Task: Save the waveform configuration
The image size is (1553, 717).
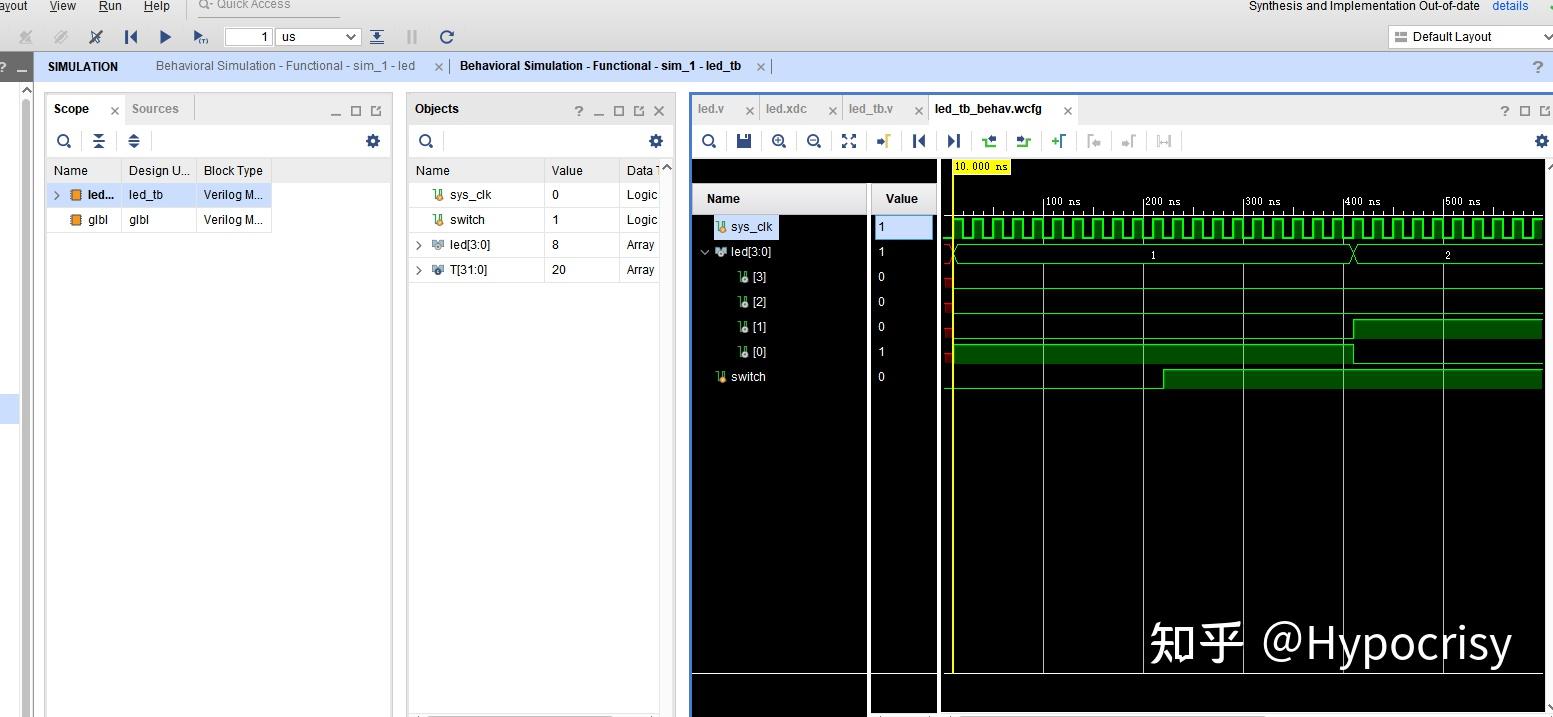Action: coord(744,141)
